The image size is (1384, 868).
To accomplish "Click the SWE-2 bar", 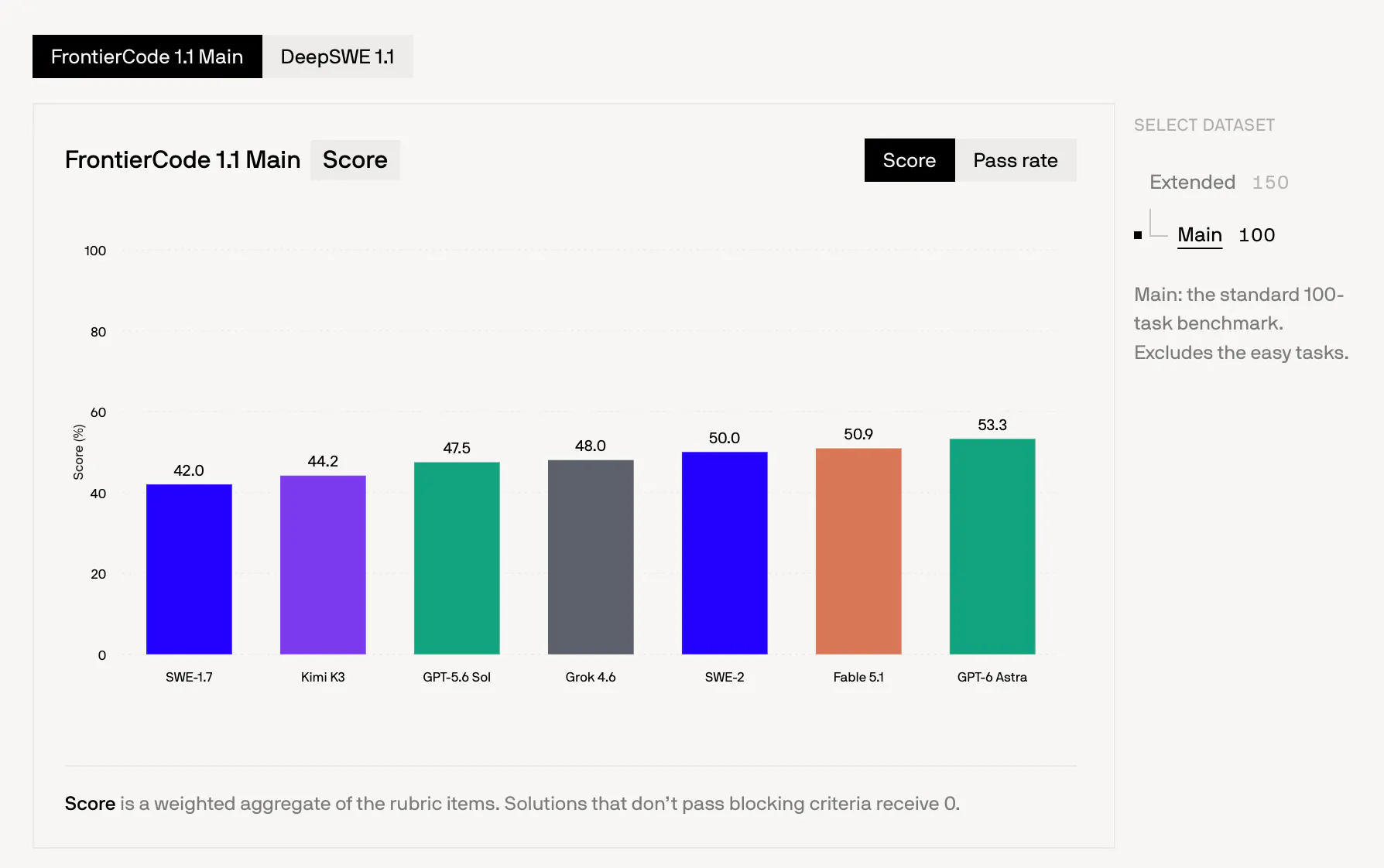I will tap(725, 553).
